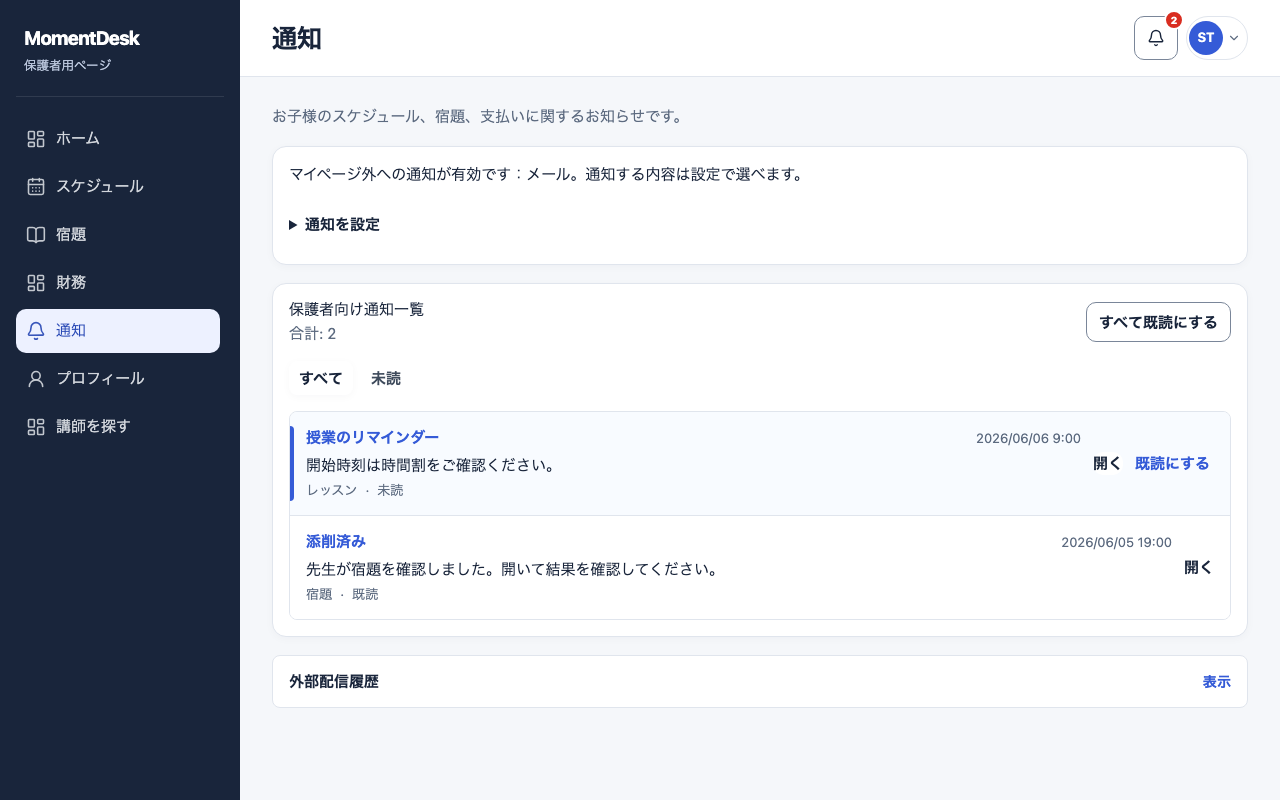
Task: Click the レッスン · 未読 status line
Action: tap(355, 491)
